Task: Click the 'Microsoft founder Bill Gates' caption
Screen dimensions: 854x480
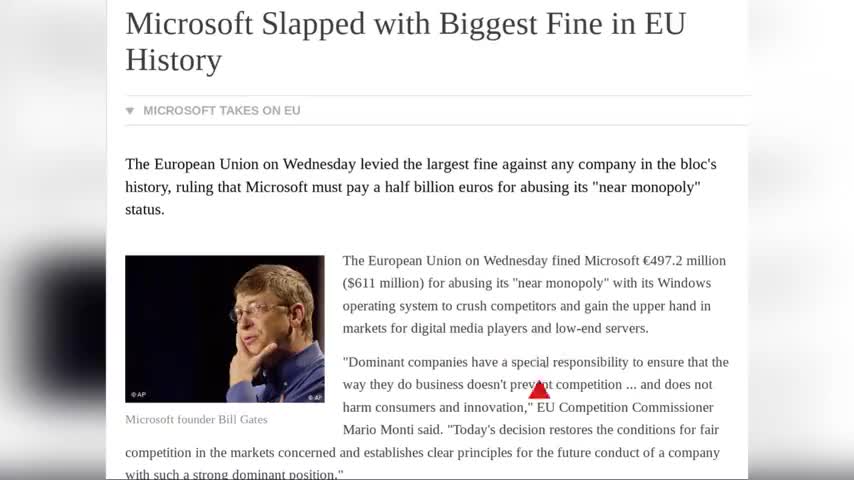Action: (196, 420)
